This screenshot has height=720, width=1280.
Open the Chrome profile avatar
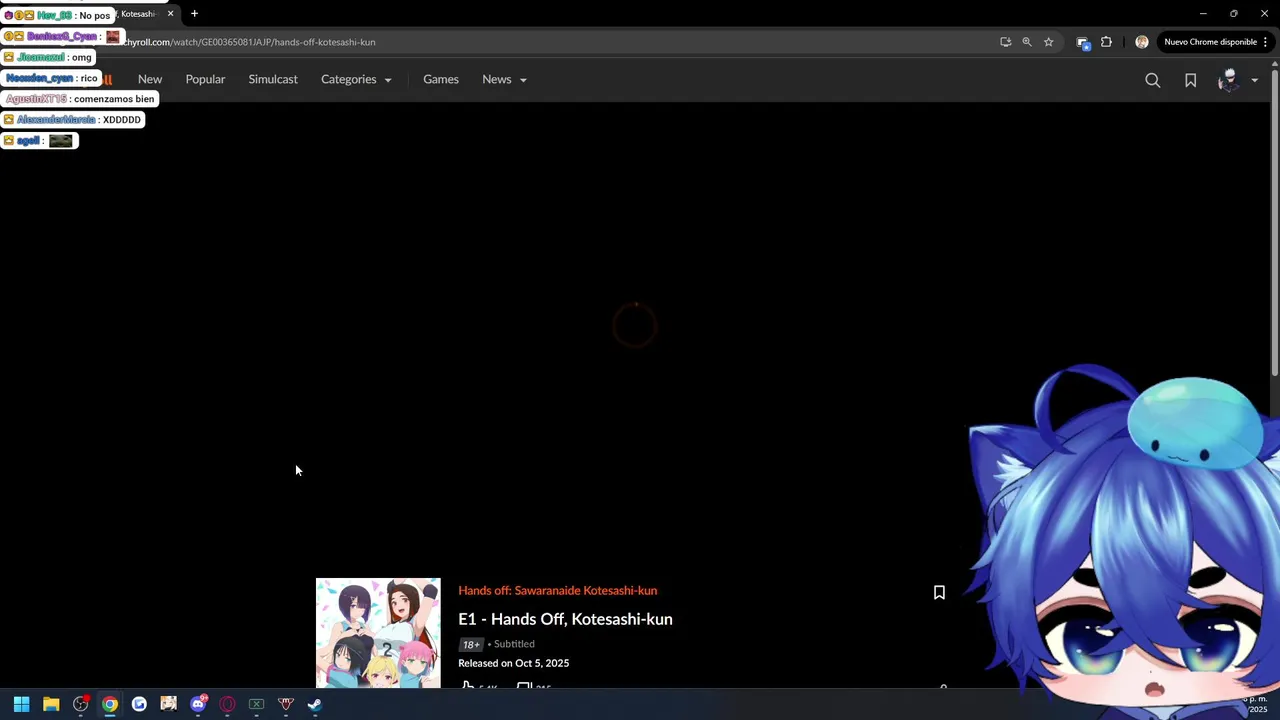coord(1141,42)
